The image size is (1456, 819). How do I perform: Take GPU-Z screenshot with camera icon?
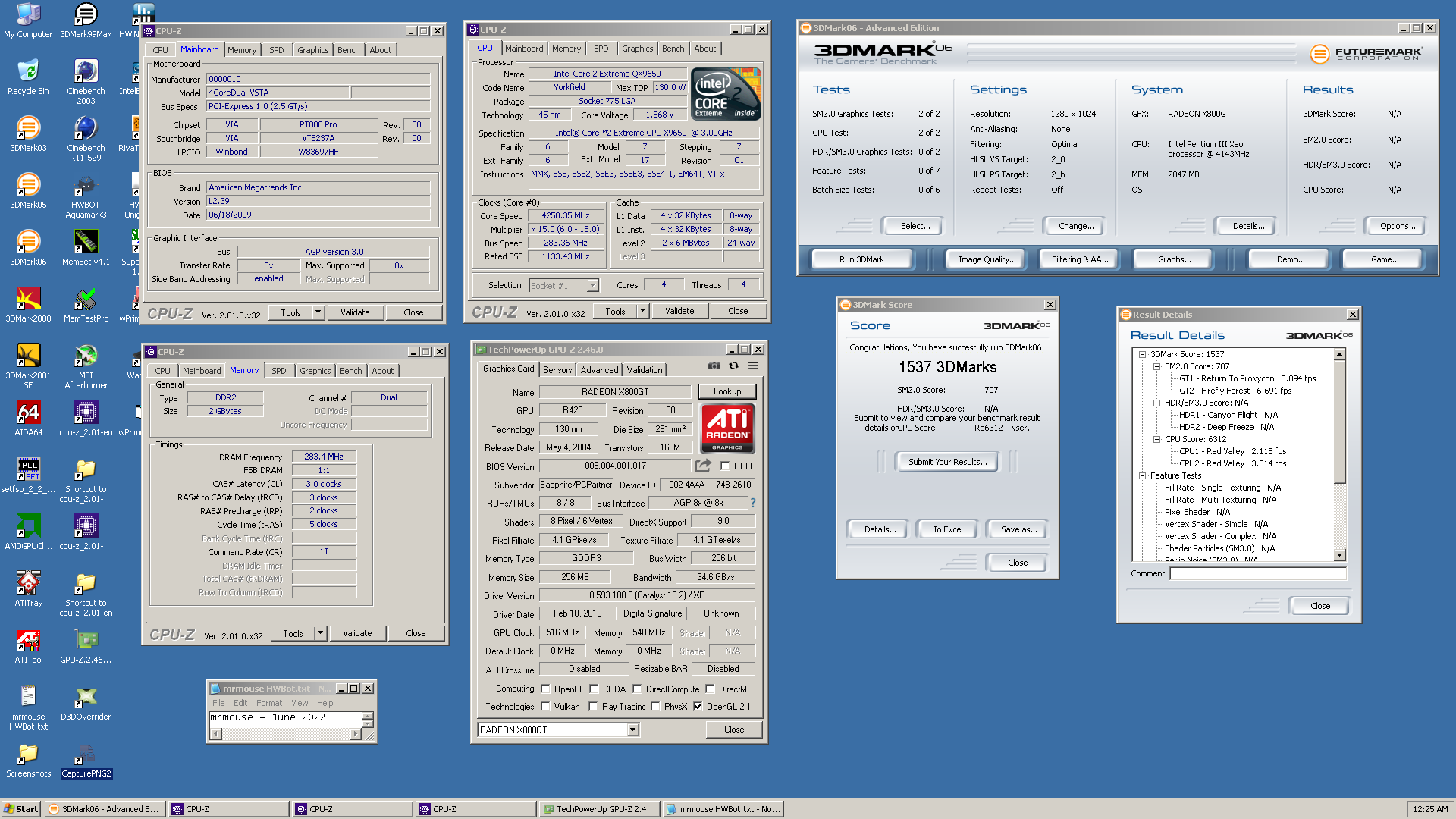714,366
